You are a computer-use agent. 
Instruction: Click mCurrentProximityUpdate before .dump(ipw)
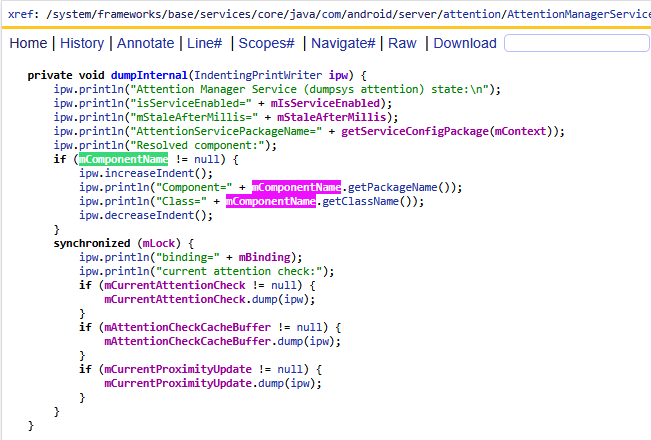pyautogui.click(x=178, y=383)
